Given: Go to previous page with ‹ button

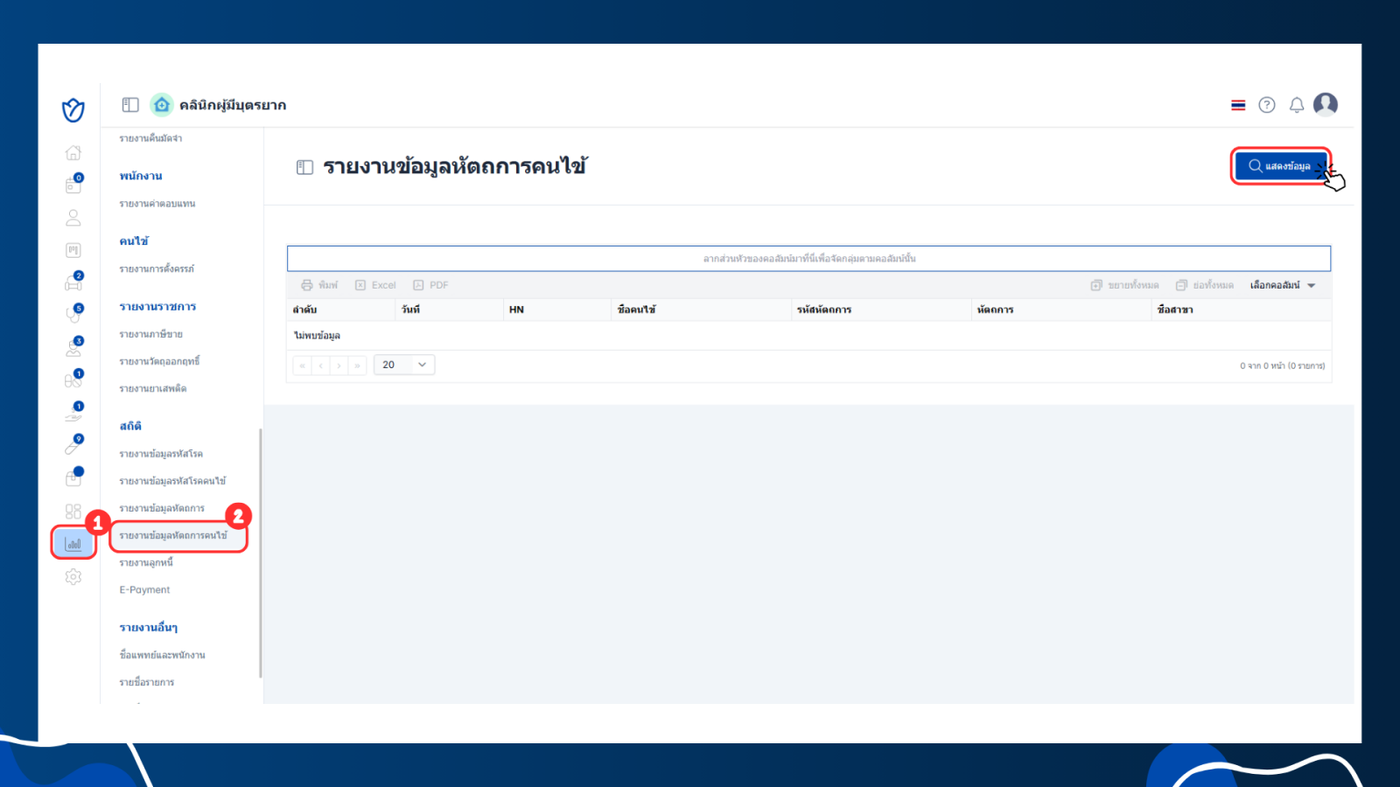Looking at the screenshot, I should [321, 365].
